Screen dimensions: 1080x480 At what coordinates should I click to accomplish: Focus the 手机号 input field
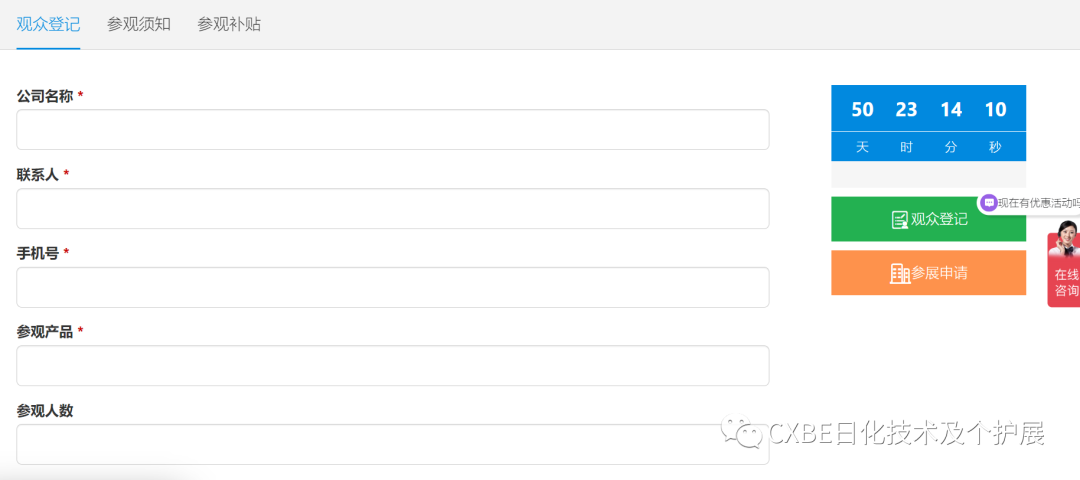tap(393, 287)
